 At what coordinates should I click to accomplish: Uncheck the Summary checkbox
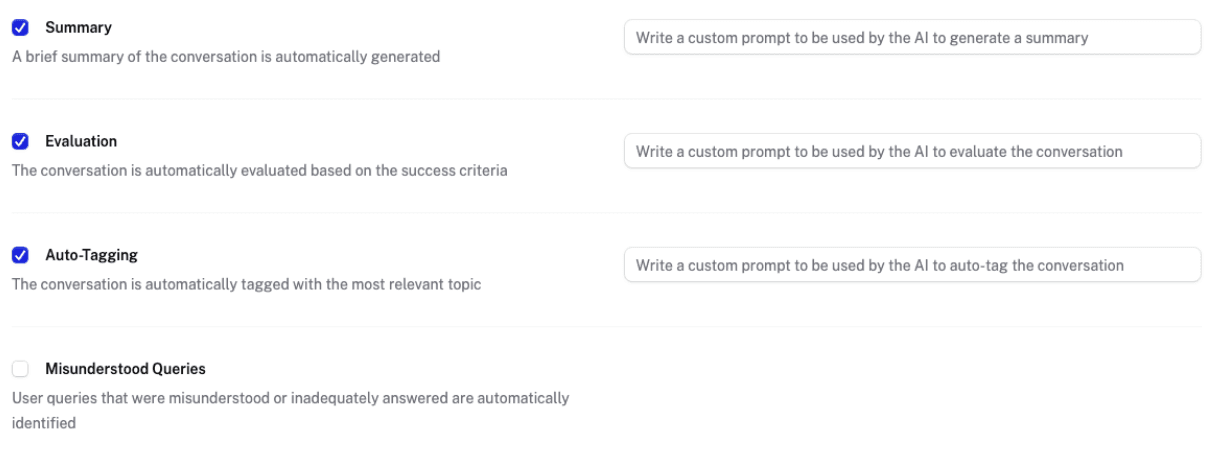pyautogui.click(x=20, y=28)
